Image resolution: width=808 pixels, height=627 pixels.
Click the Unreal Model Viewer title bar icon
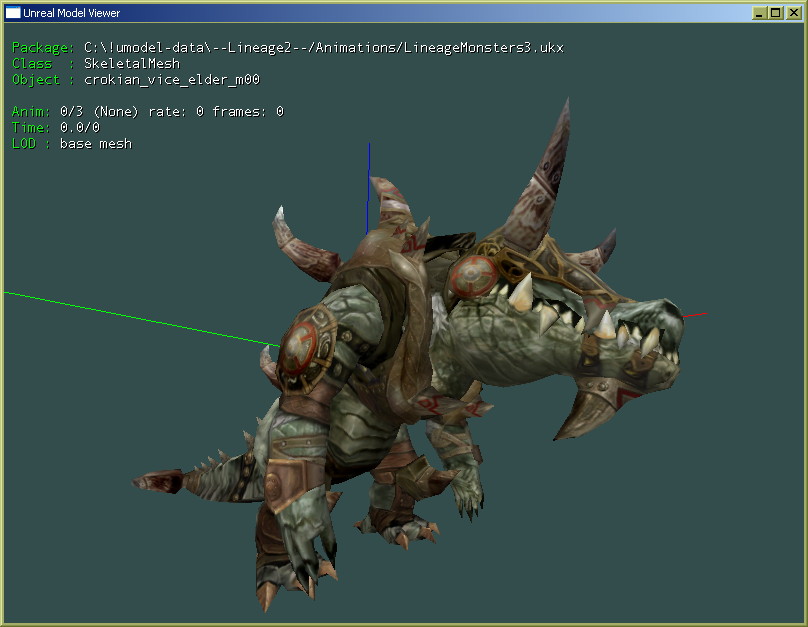click(12, 13)
